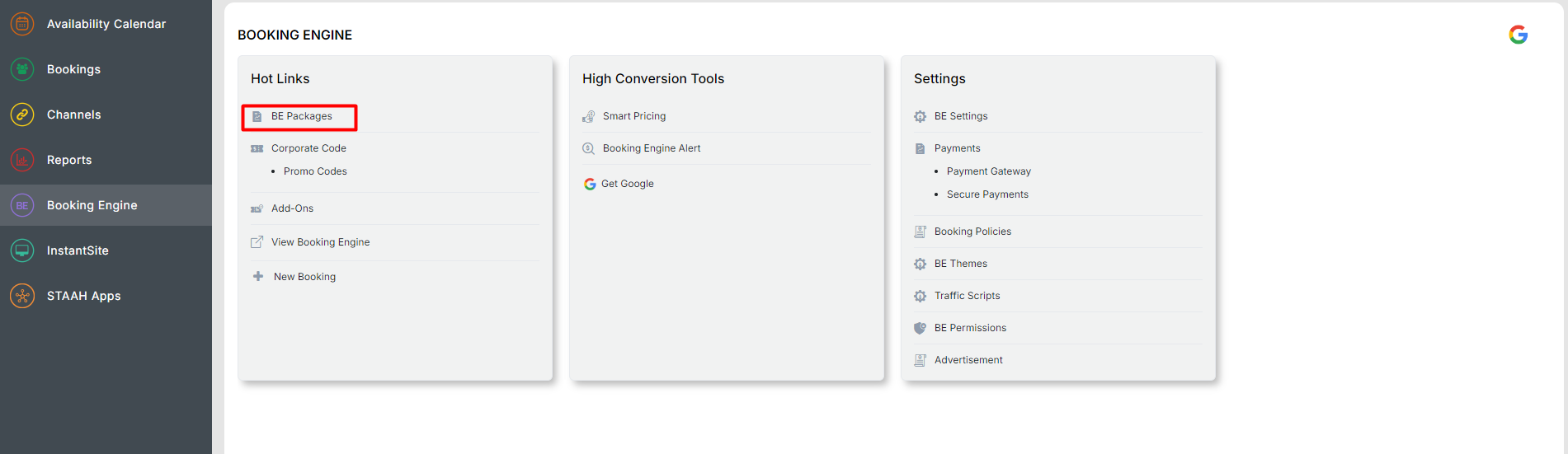
Task: Click the Google logo at top right
Action: click(1518, 35)
